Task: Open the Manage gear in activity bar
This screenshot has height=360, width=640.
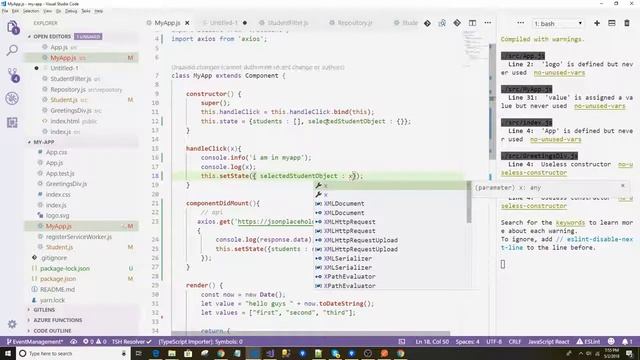Action: (12, 324)
